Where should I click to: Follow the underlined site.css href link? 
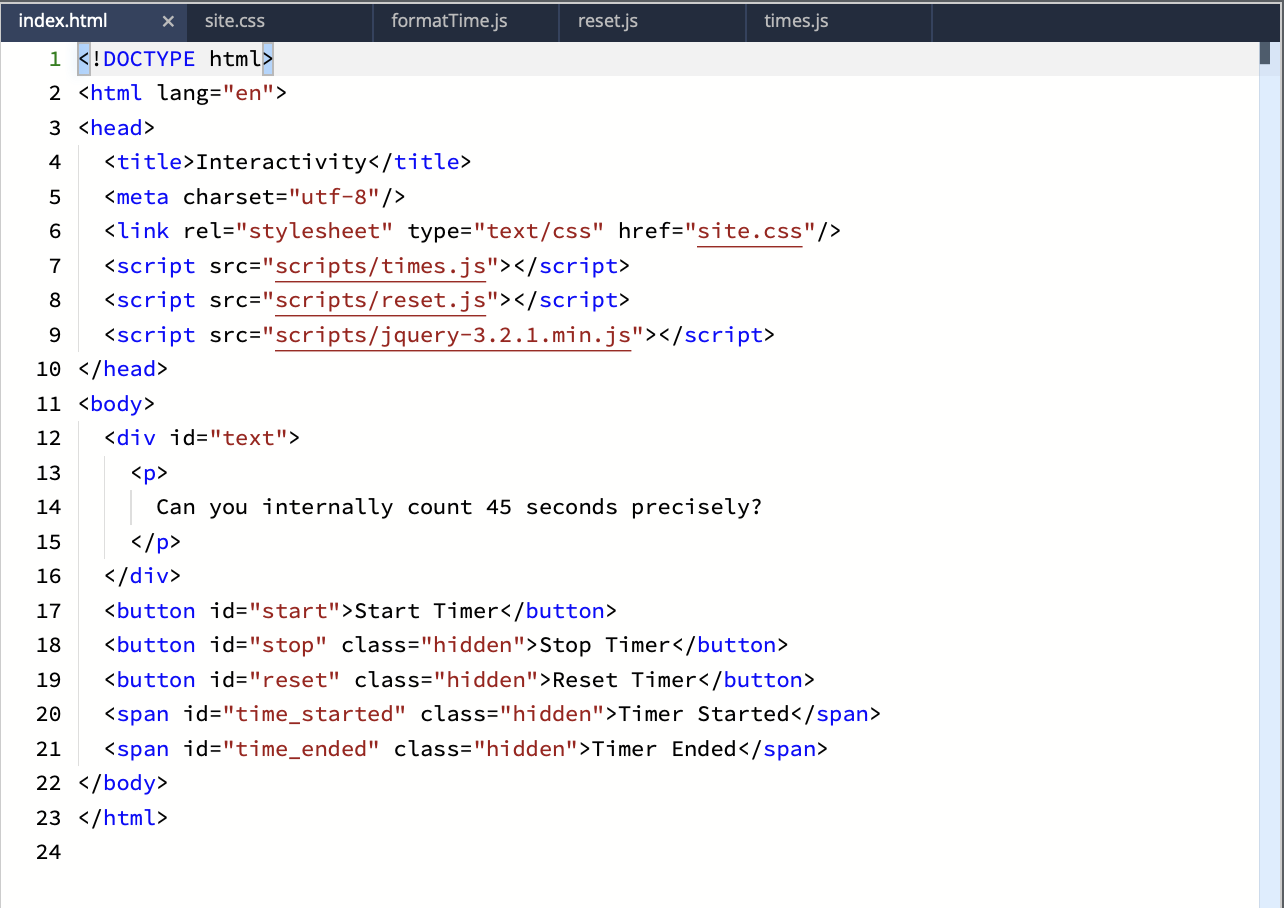click(x=750, y=231)
